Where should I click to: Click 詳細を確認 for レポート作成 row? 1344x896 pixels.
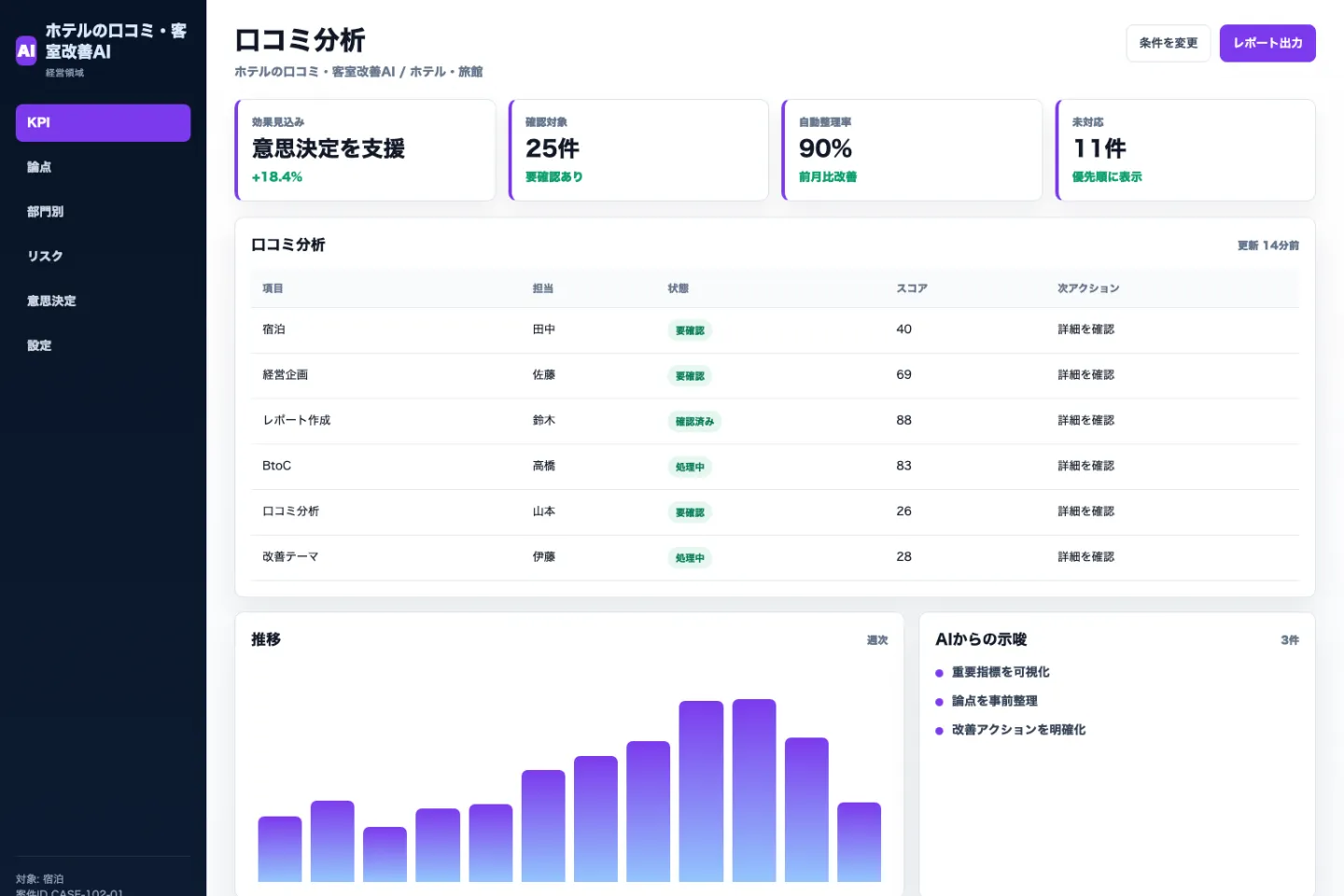(x=1085, y=421)
